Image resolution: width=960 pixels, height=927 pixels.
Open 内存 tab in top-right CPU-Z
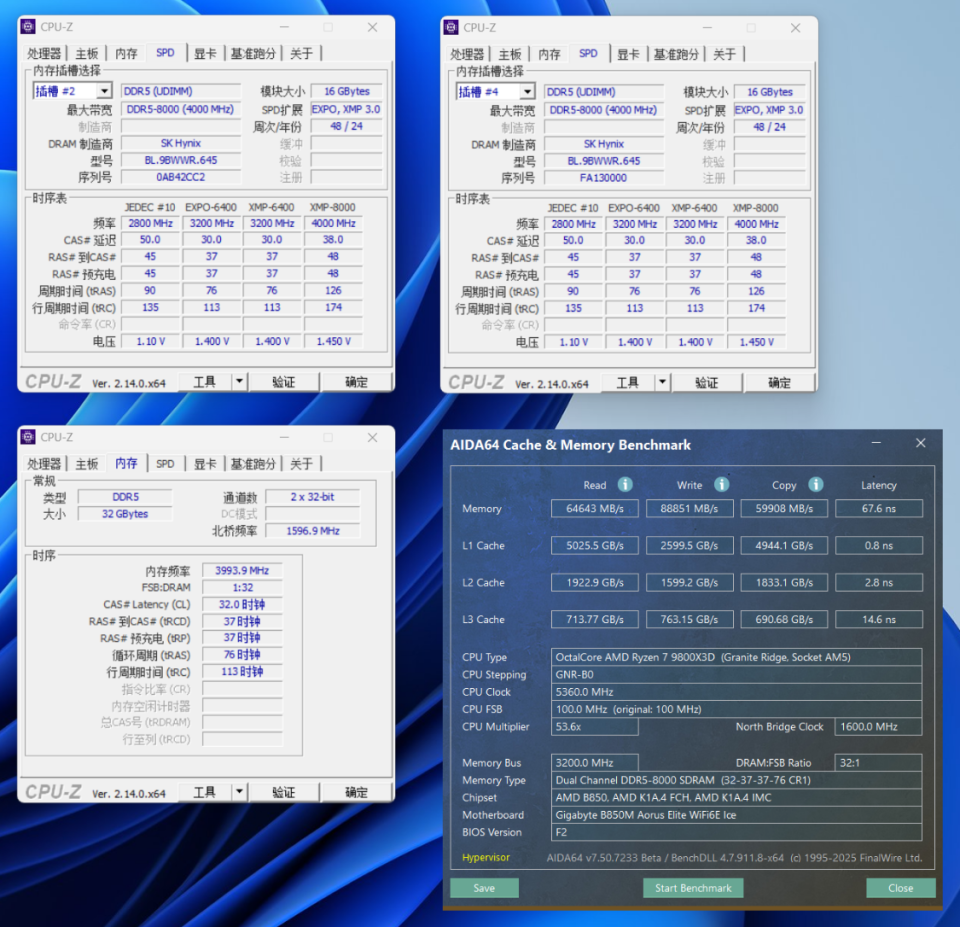click(549, 54)
